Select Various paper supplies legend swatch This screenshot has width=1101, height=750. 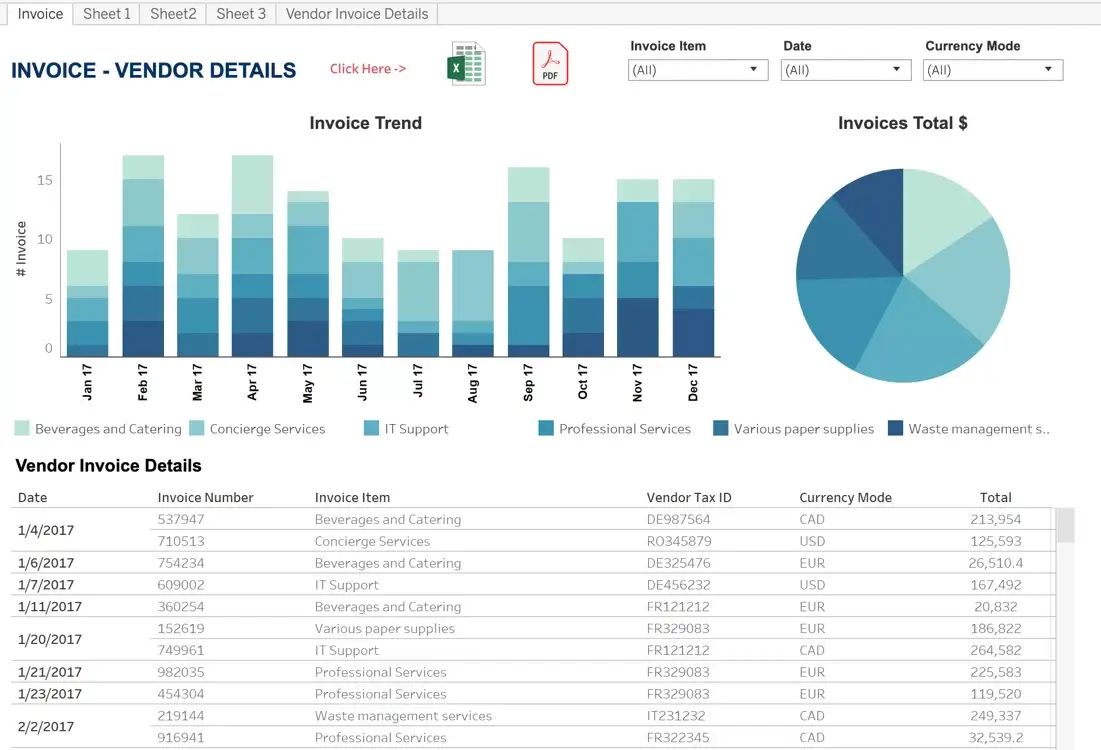[720, 428]
